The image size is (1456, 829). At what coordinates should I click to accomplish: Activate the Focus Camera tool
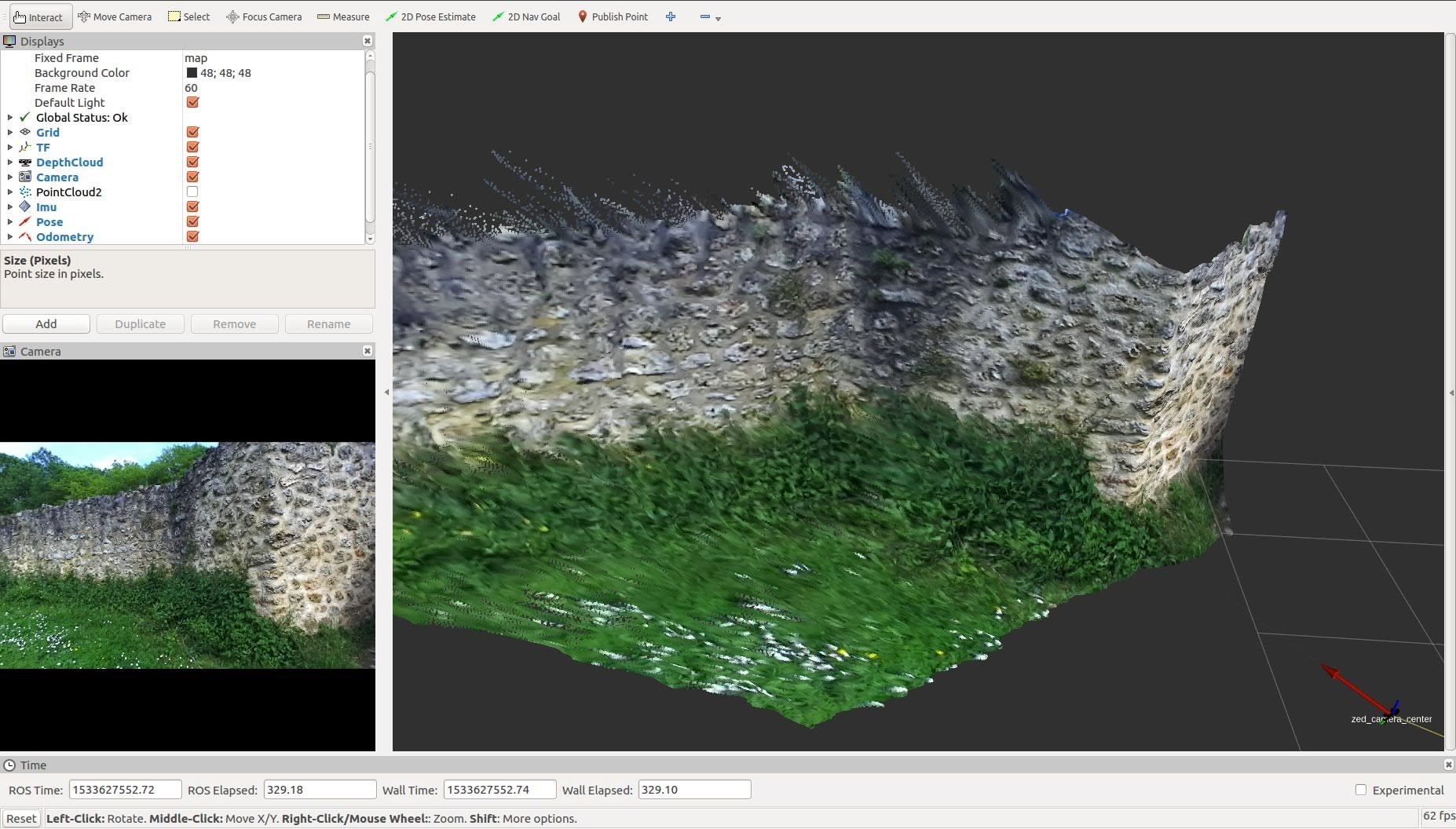[x=264, y=16]
